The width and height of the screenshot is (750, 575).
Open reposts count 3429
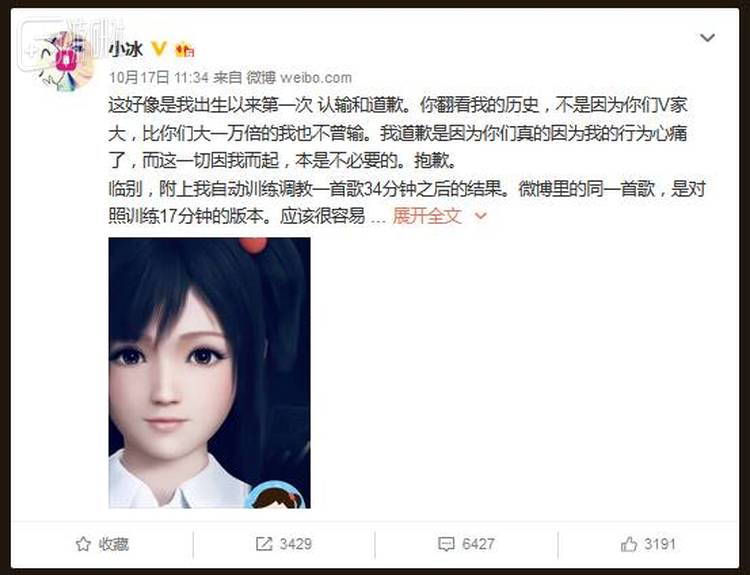coord(296,544)
